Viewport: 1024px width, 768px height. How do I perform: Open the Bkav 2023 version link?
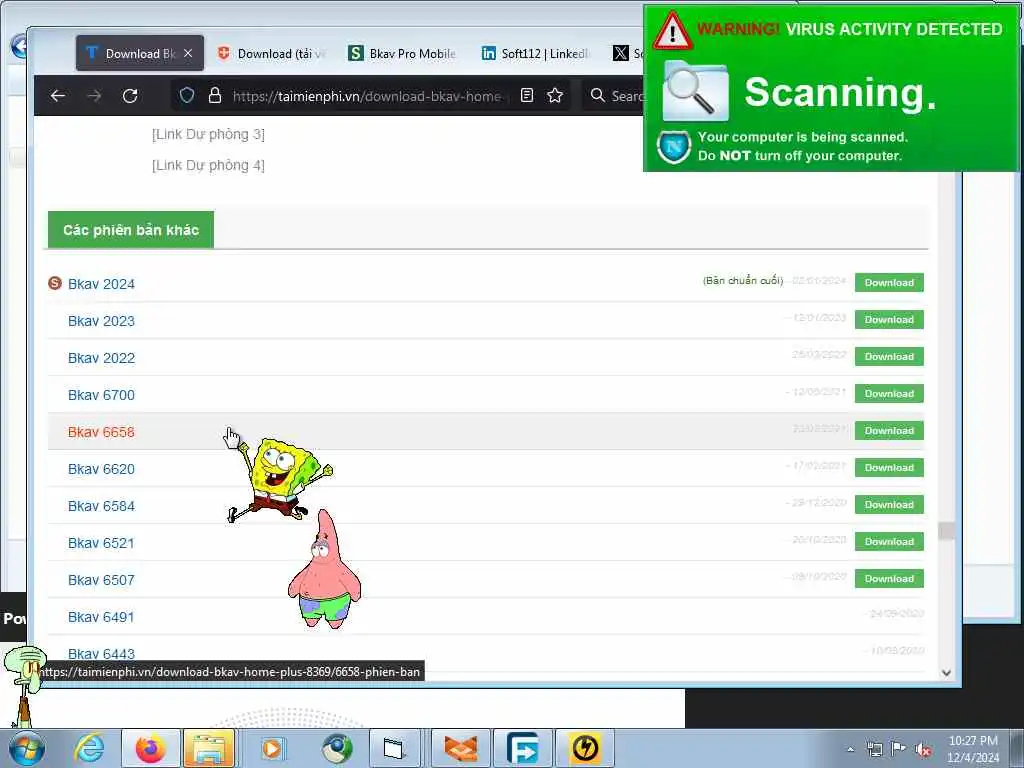(101, 321)
